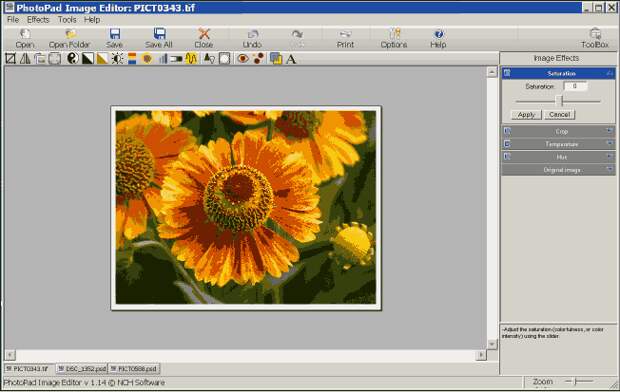Open the File menu

pyautogui.click(x=13, y=19)
